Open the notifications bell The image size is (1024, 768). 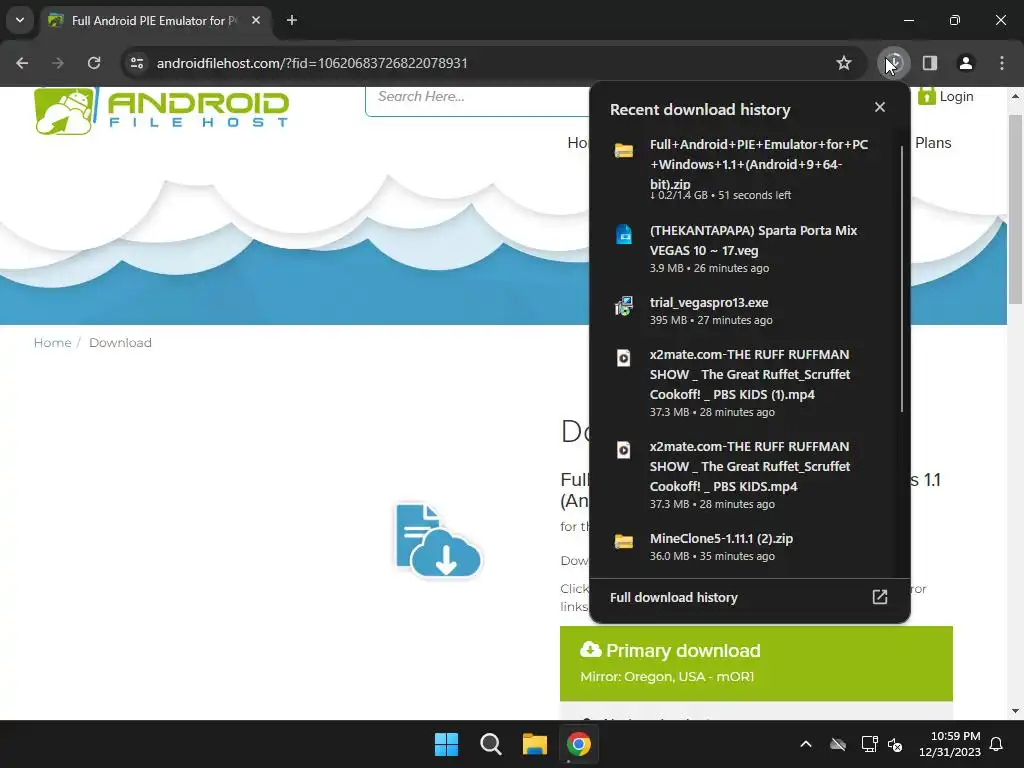[x=997, y=744]
